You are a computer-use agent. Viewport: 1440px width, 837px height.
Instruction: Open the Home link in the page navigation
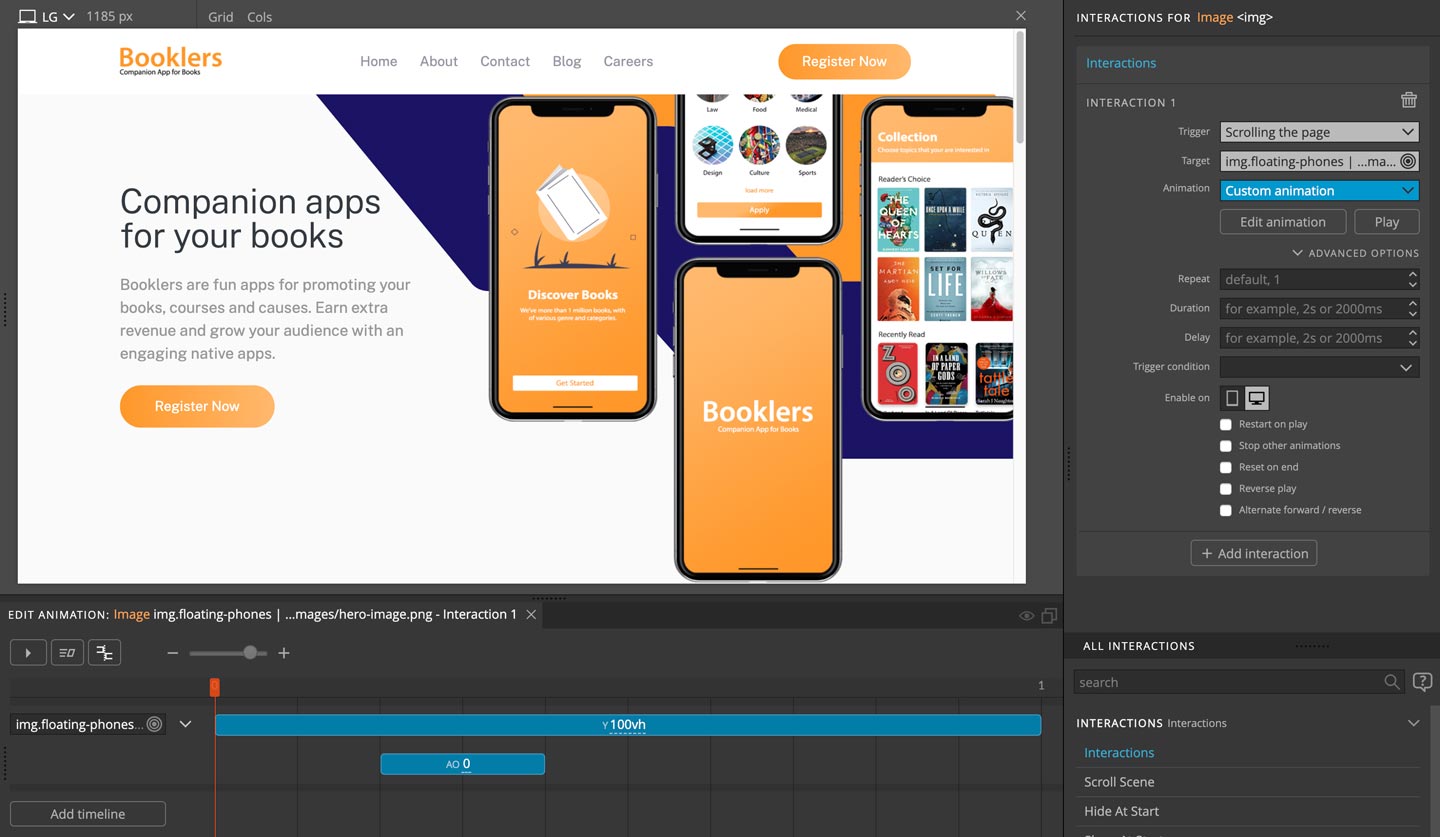(x=379, y=61)
